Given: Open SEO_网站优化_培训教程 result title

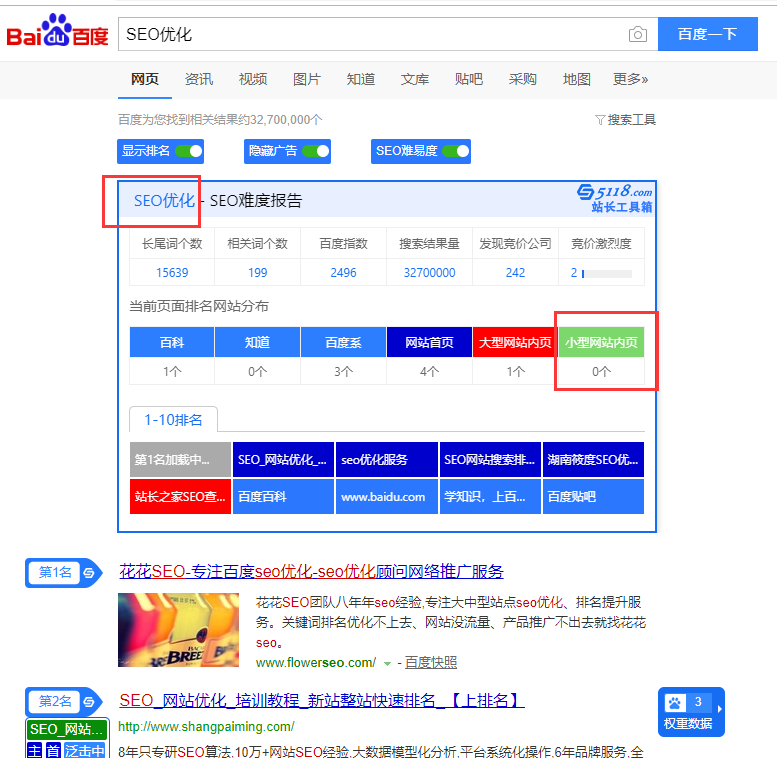Looking at the screenshot, I should pos(322,701).
